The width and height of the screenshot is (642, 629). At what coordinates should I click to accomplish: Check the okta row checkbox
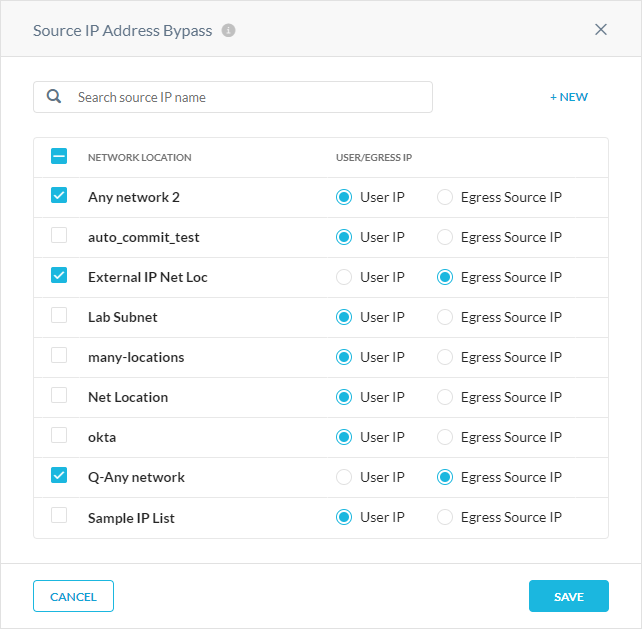click(x=59, y=436)
